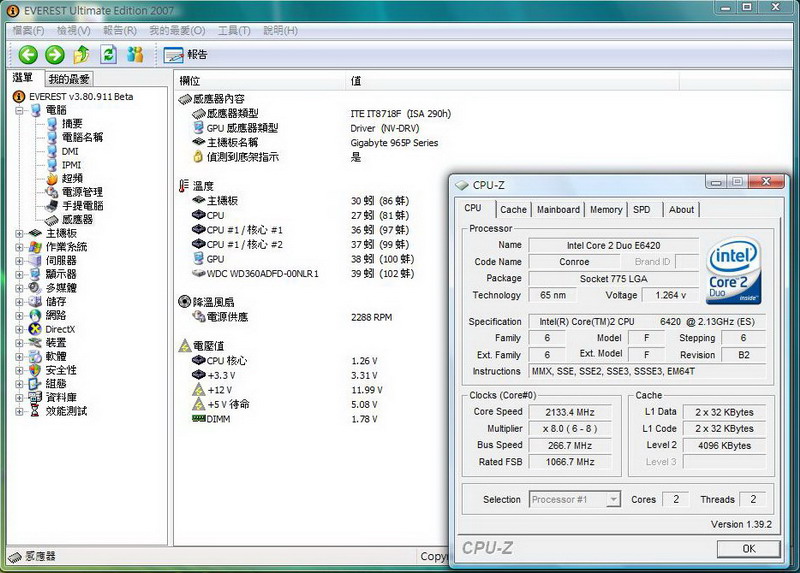The image size is (800, 573).
Task: Click the green Back arrow in EVEREST toolbar
Action: 28,55
